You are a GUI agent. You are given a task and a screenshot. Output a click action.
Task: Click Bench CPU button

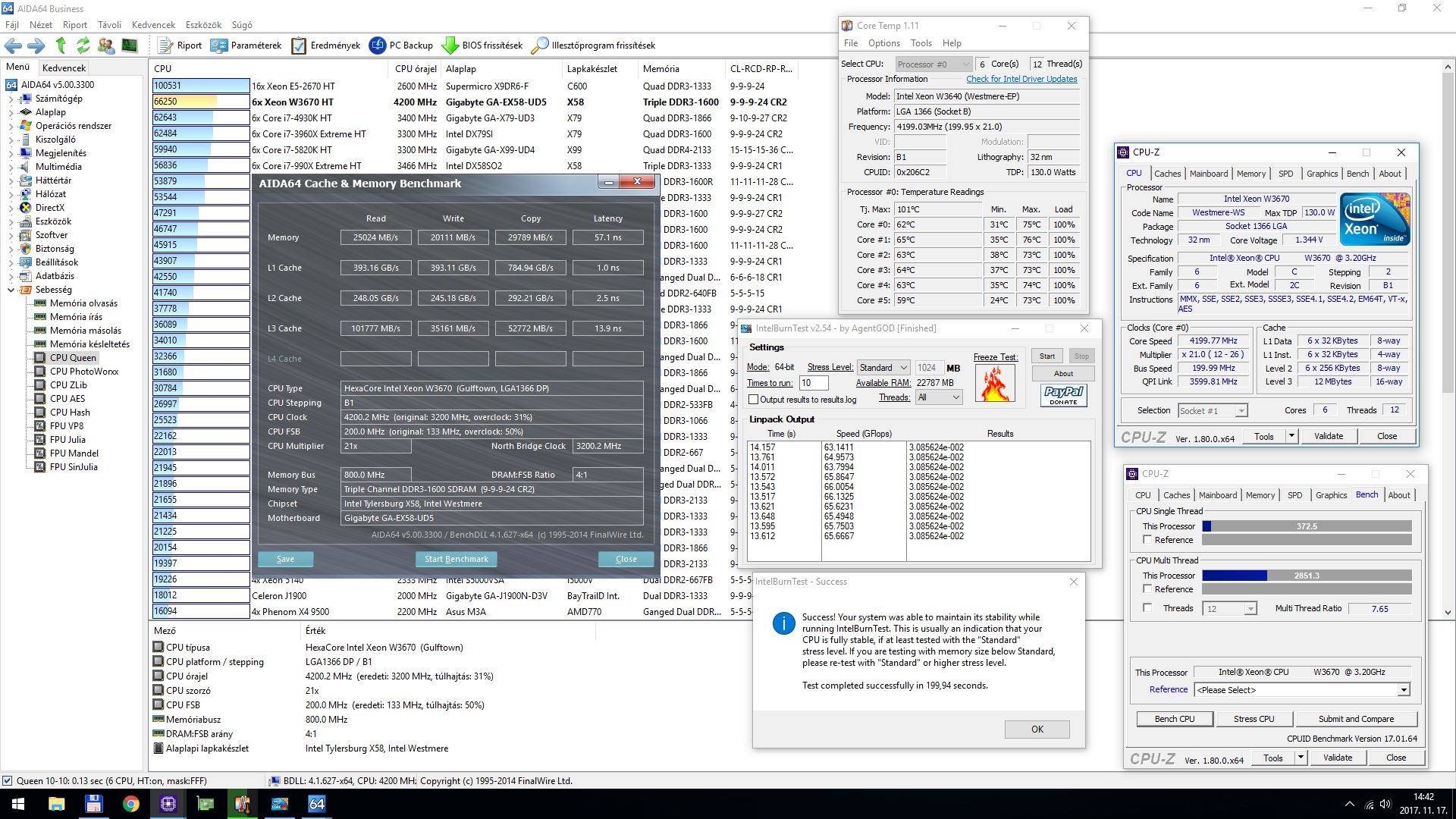[x=1175, y=719]
